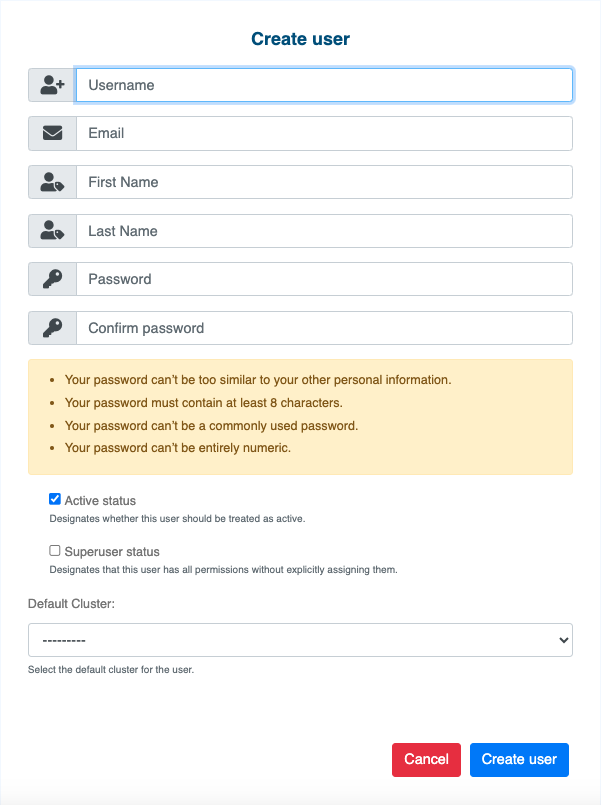Click the key icon beside Password
Viewport: 601px width, 805px height.
pos(52,280)
